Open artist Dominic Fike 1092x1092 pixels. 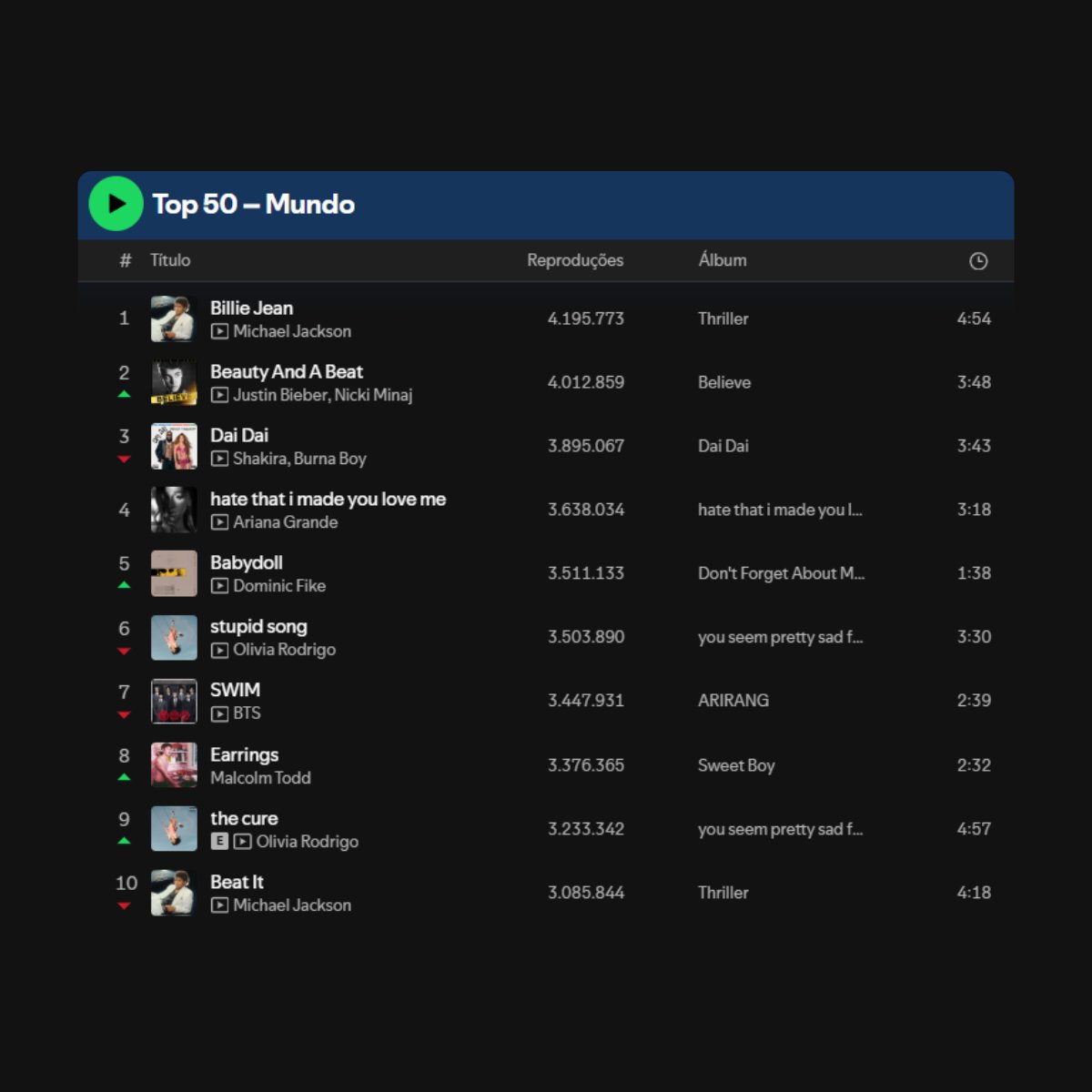279,586
